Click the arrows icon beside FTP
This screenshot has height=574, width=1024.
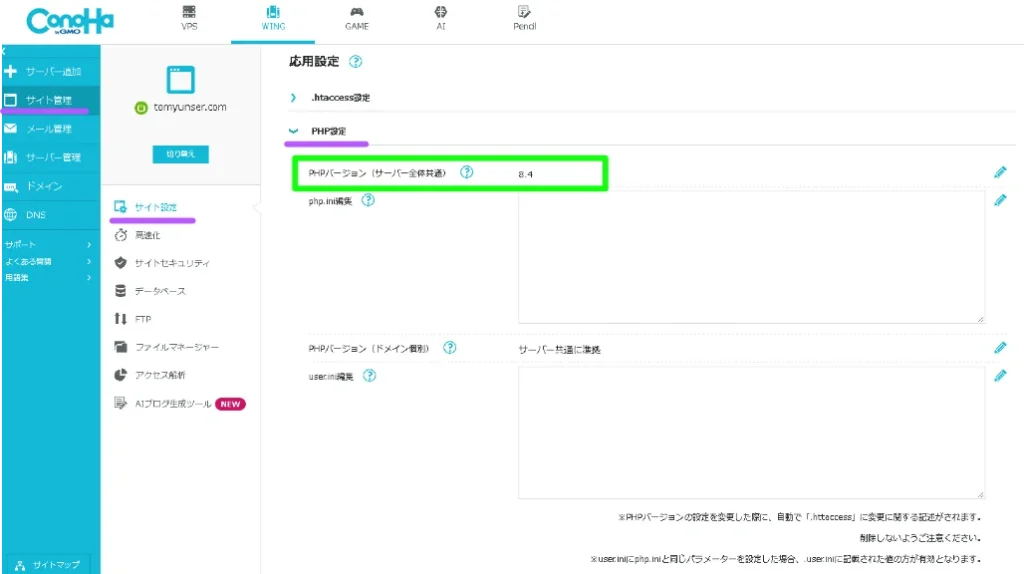point(120,319)
